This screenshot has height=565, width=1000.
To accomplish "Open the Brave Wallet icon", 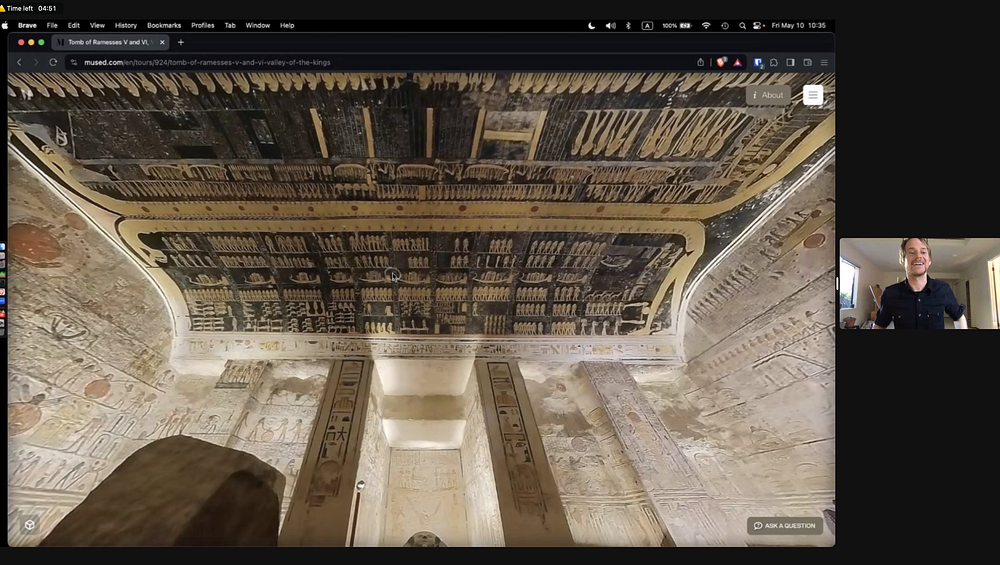I will pyautogui.click(x=807, y=62).
